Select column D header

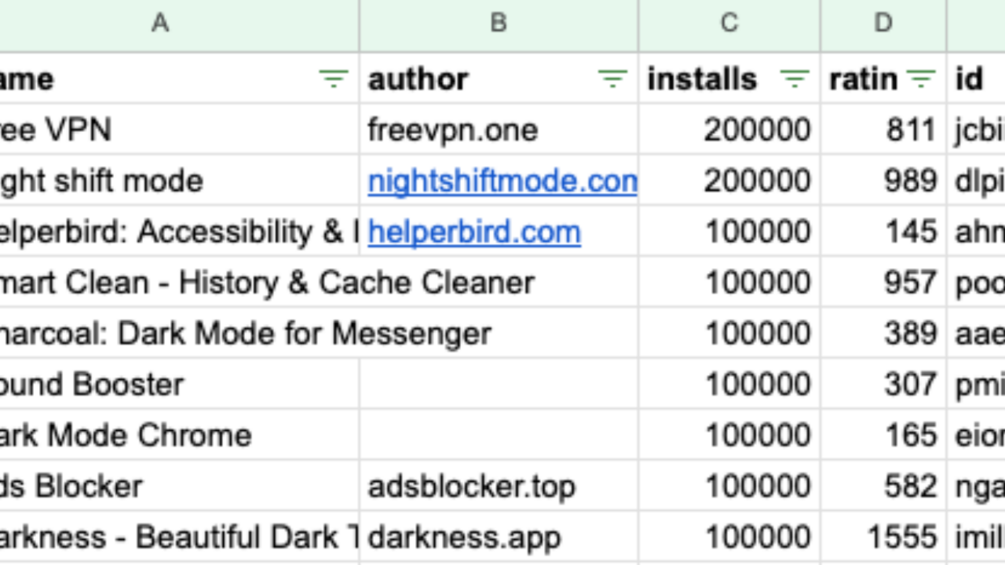click(883, 24)
